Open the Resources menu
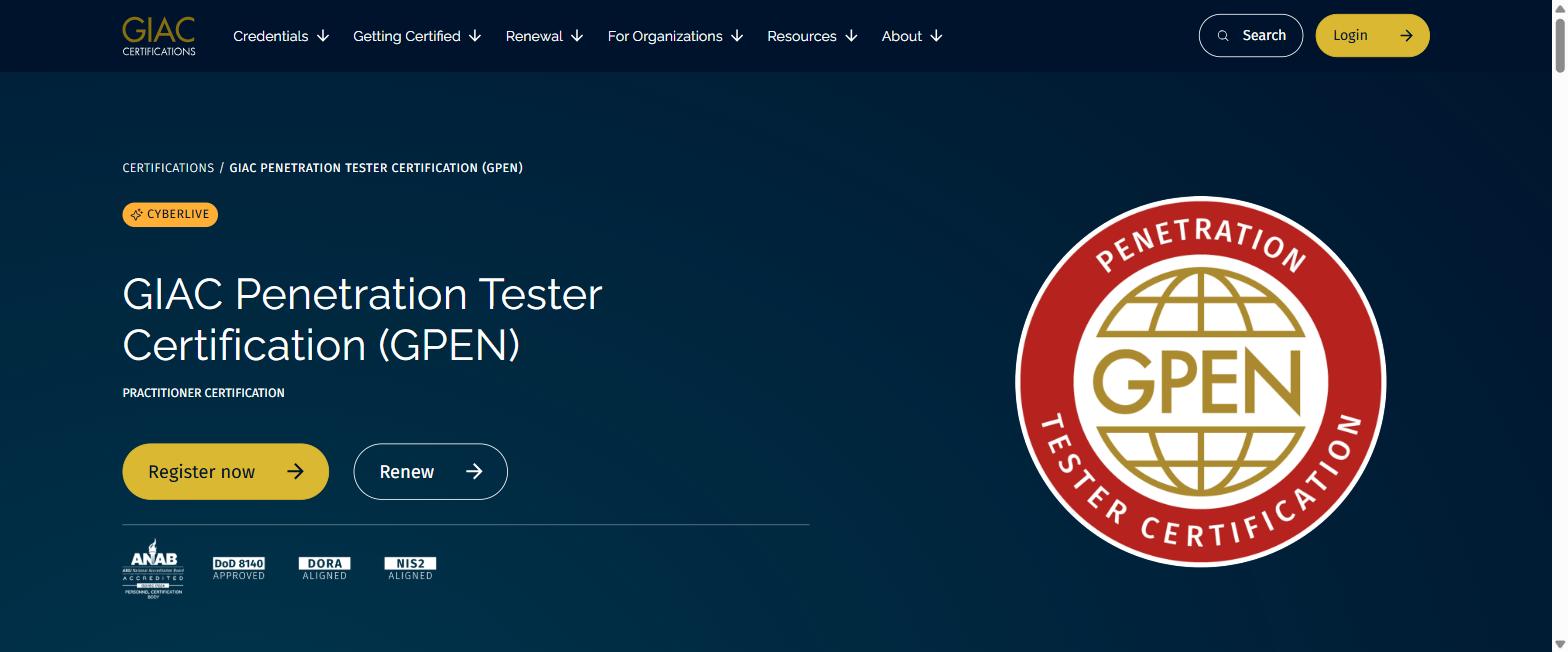This screenshot has width=1568, height=652. 812,36
